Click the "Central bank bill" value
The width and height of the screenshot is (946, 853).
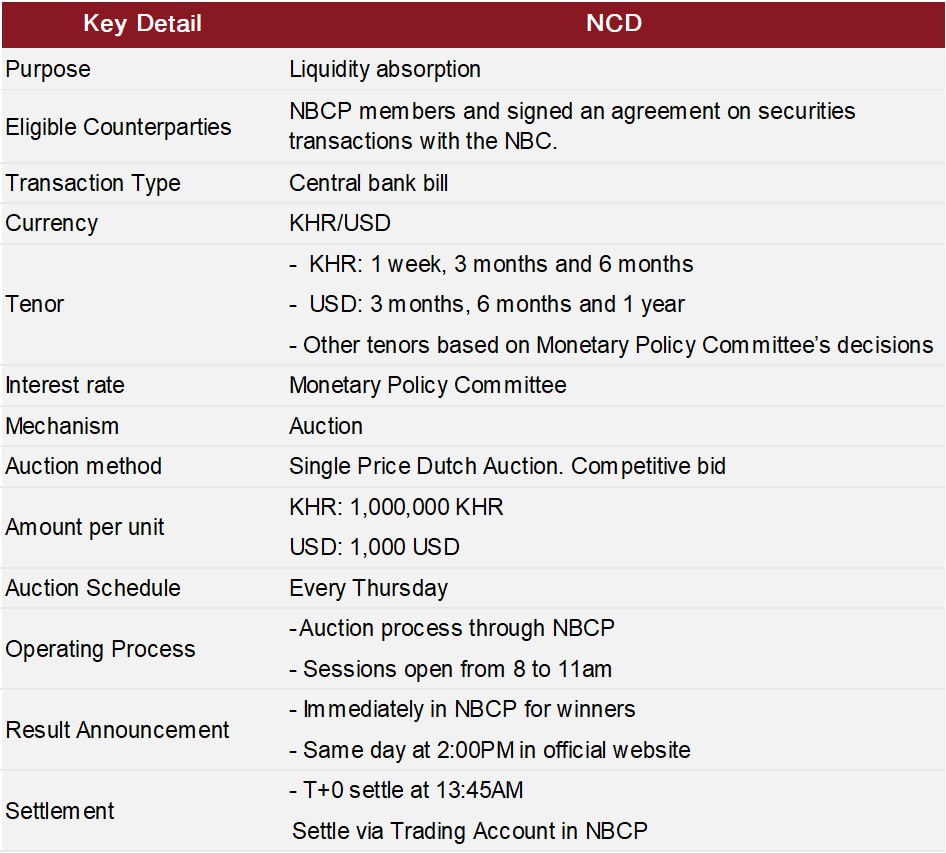coord(369,183)
